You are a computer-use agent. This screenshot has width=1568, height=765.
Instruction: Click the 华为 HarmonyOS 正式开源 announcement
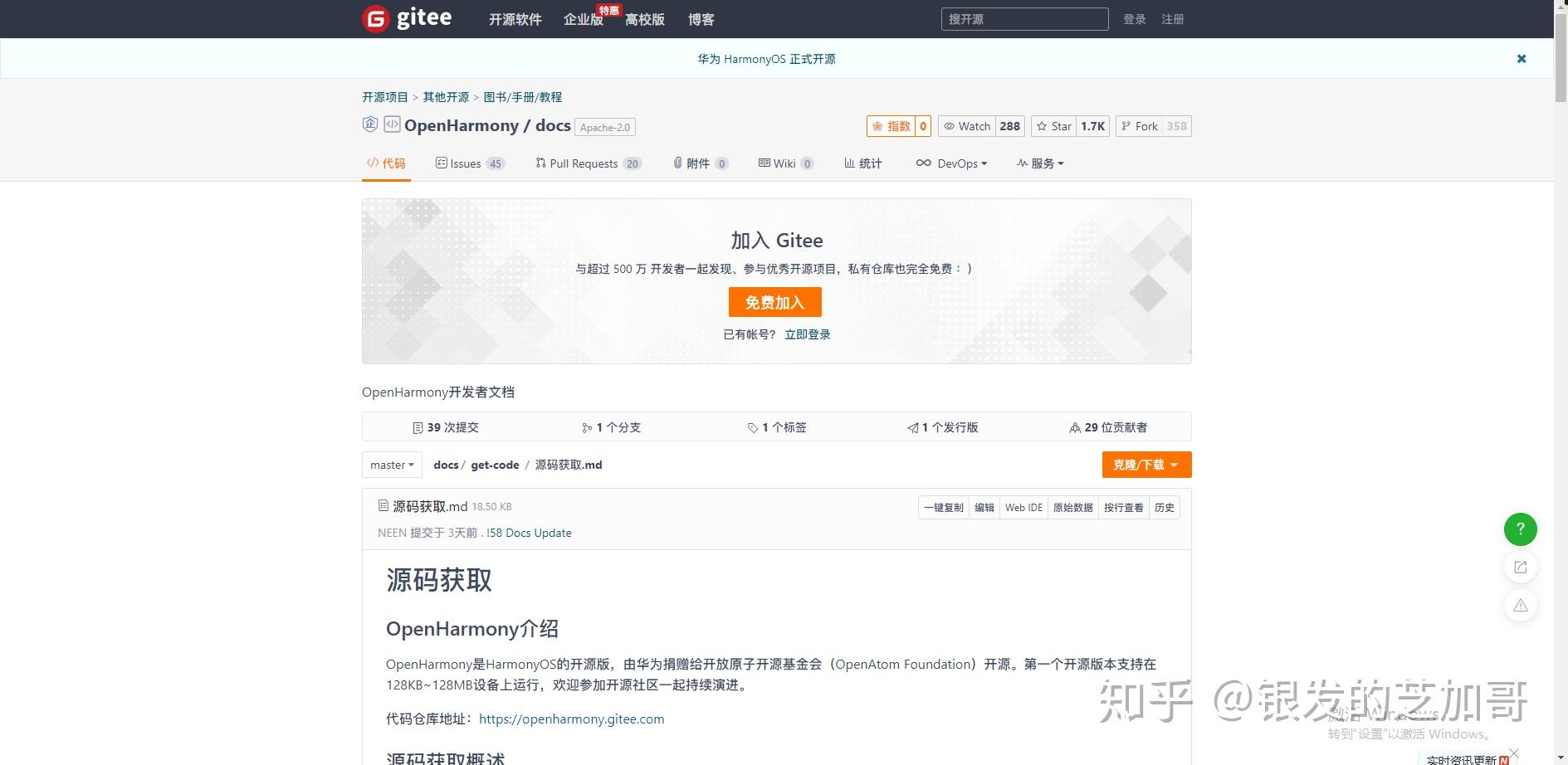point(766,59)
